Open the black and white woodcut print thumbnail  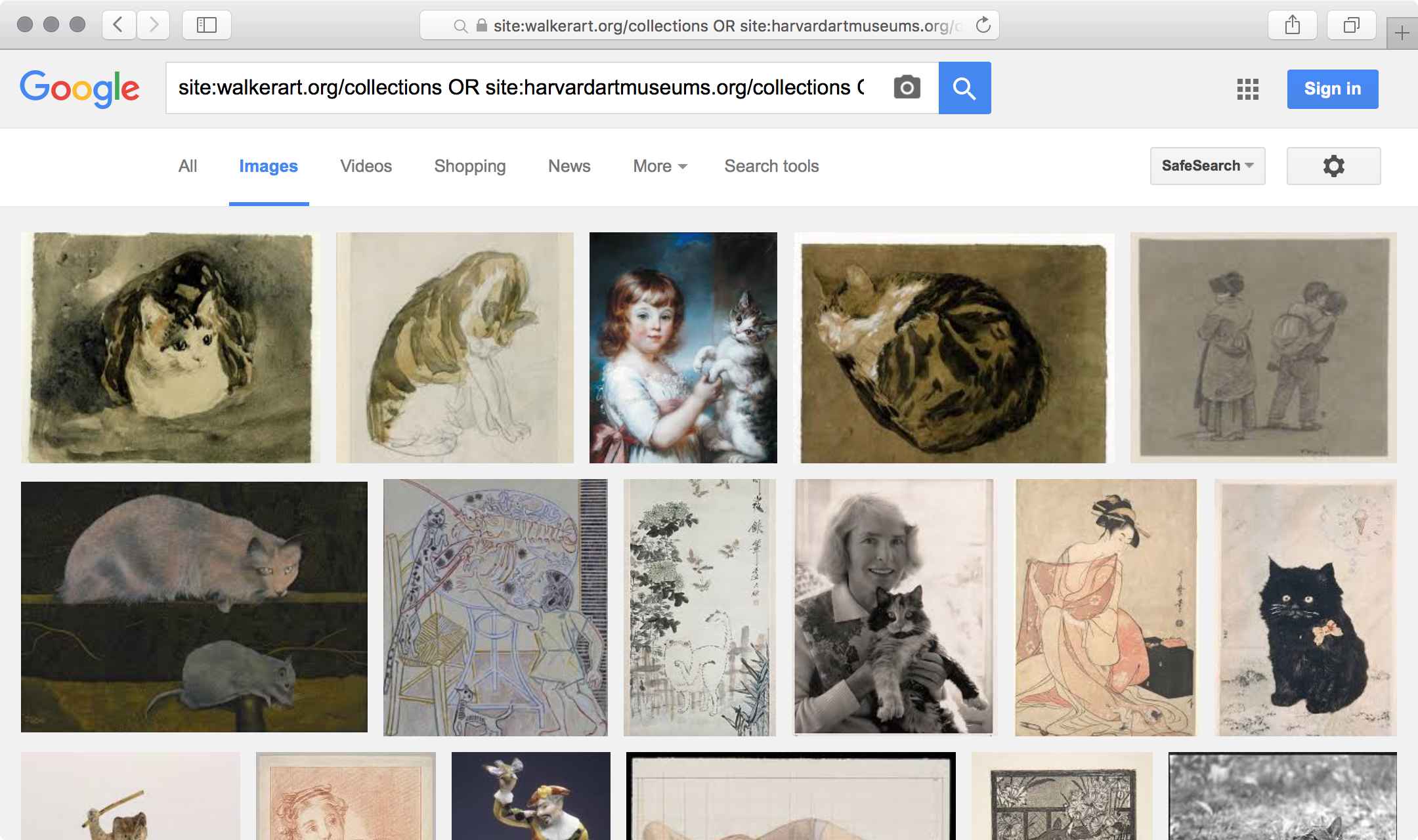[1062, 796]
